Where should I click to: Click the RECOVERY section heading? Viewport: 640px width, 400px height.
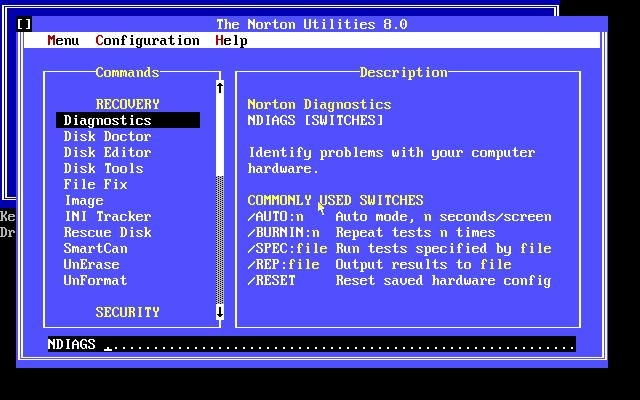pos(127,104)
